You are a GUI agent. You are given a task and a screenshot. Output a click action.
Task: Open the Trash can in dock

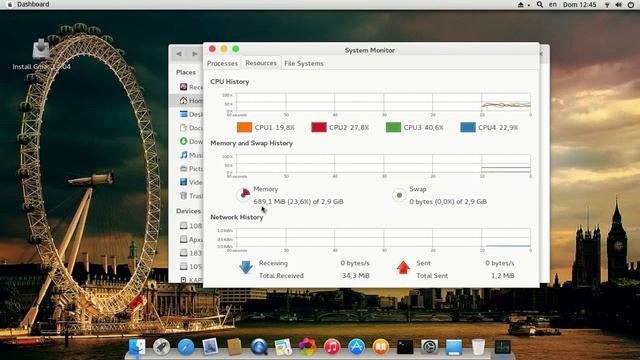pyautogui.click(x=478, y=347)
